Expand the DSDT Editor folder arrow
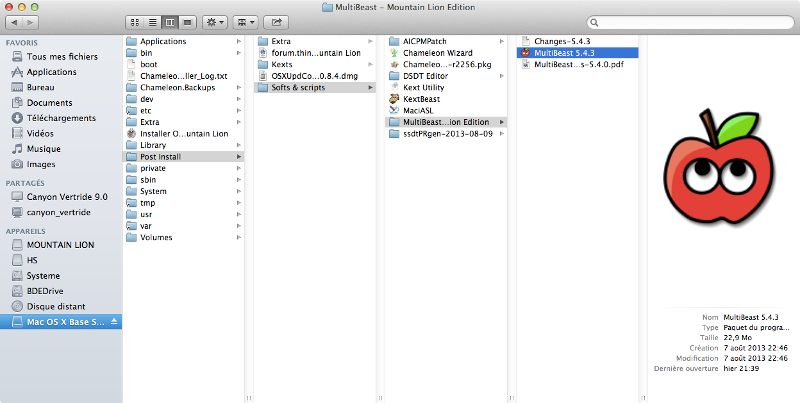 502,76
